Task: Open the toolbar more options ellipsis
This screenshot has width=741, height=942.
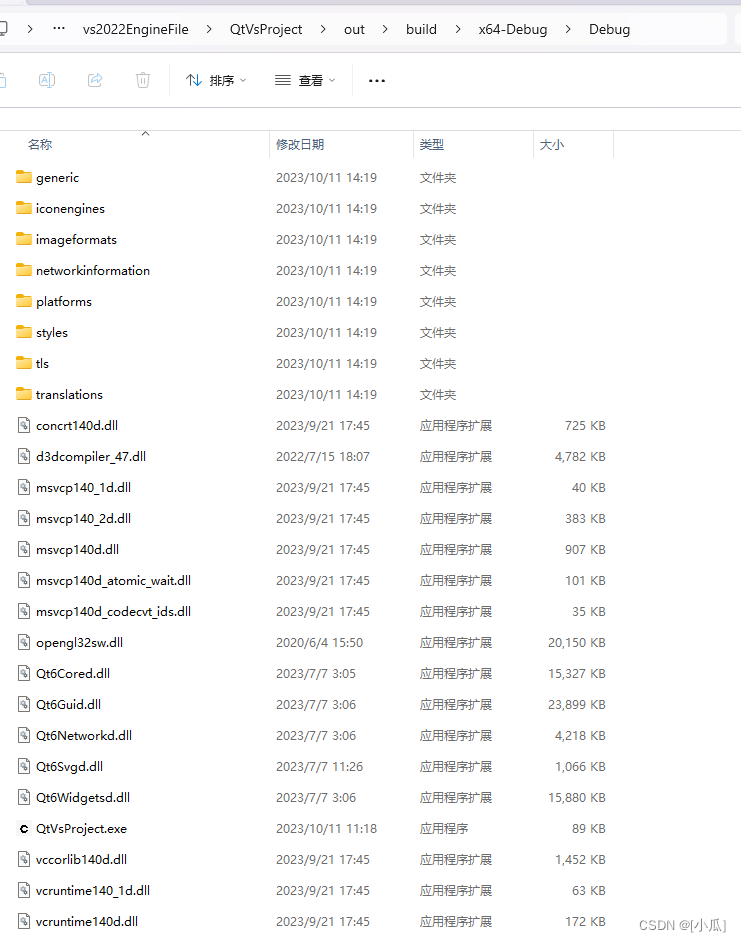Action: (377, 81)
